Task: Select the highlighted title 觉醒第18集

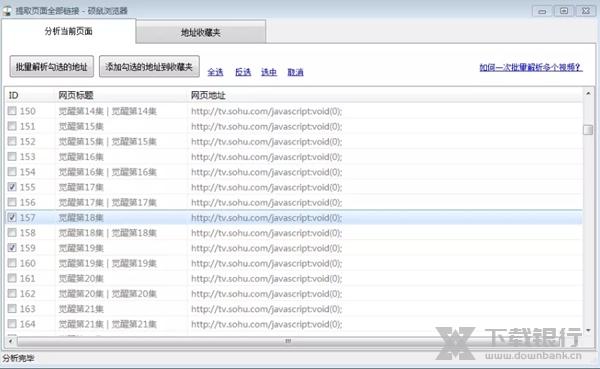Action: click(81, 218)
